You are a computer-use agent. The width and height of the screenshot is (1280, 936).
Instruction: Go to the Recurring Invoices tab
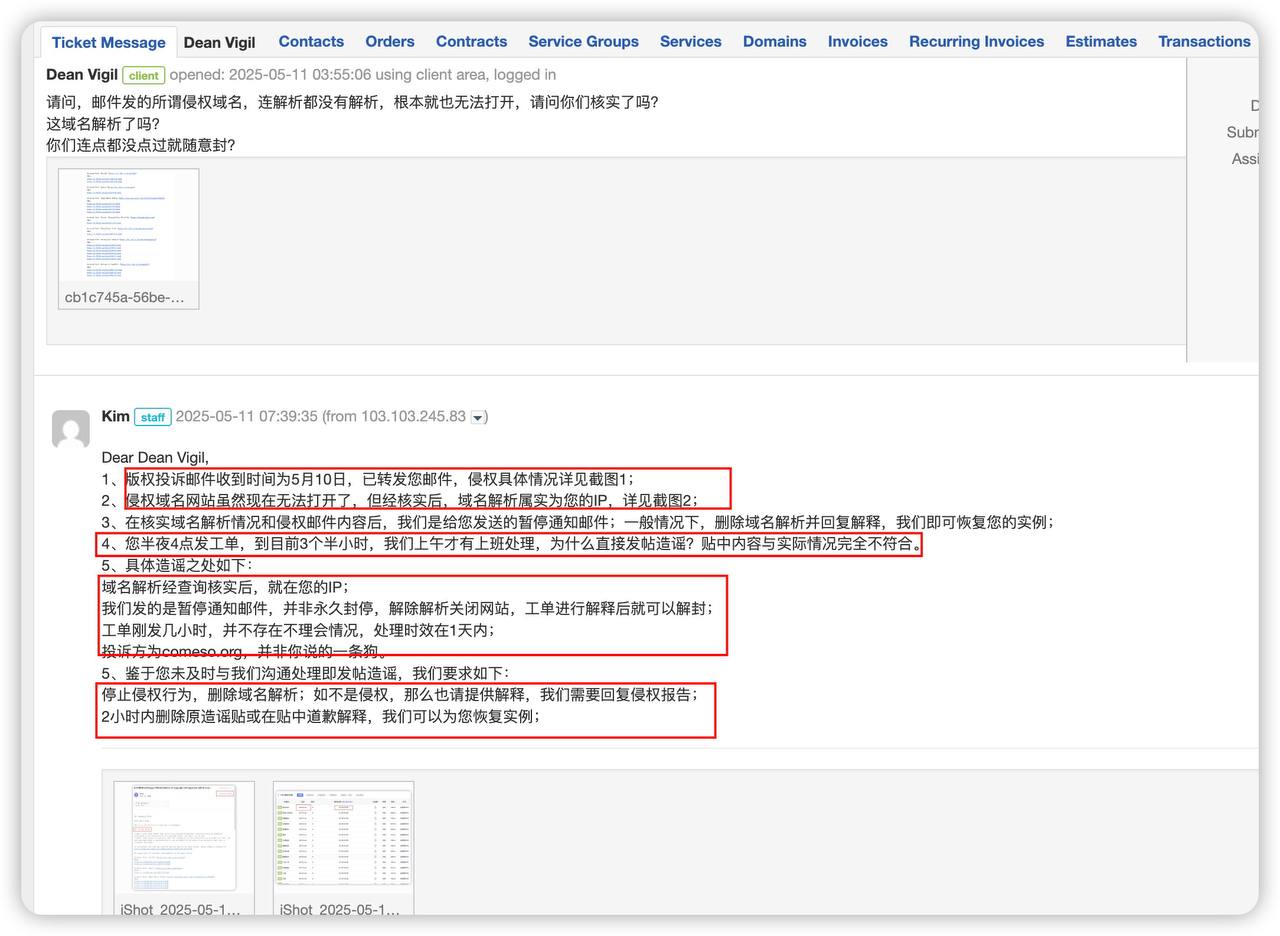[x=976, y=41]
